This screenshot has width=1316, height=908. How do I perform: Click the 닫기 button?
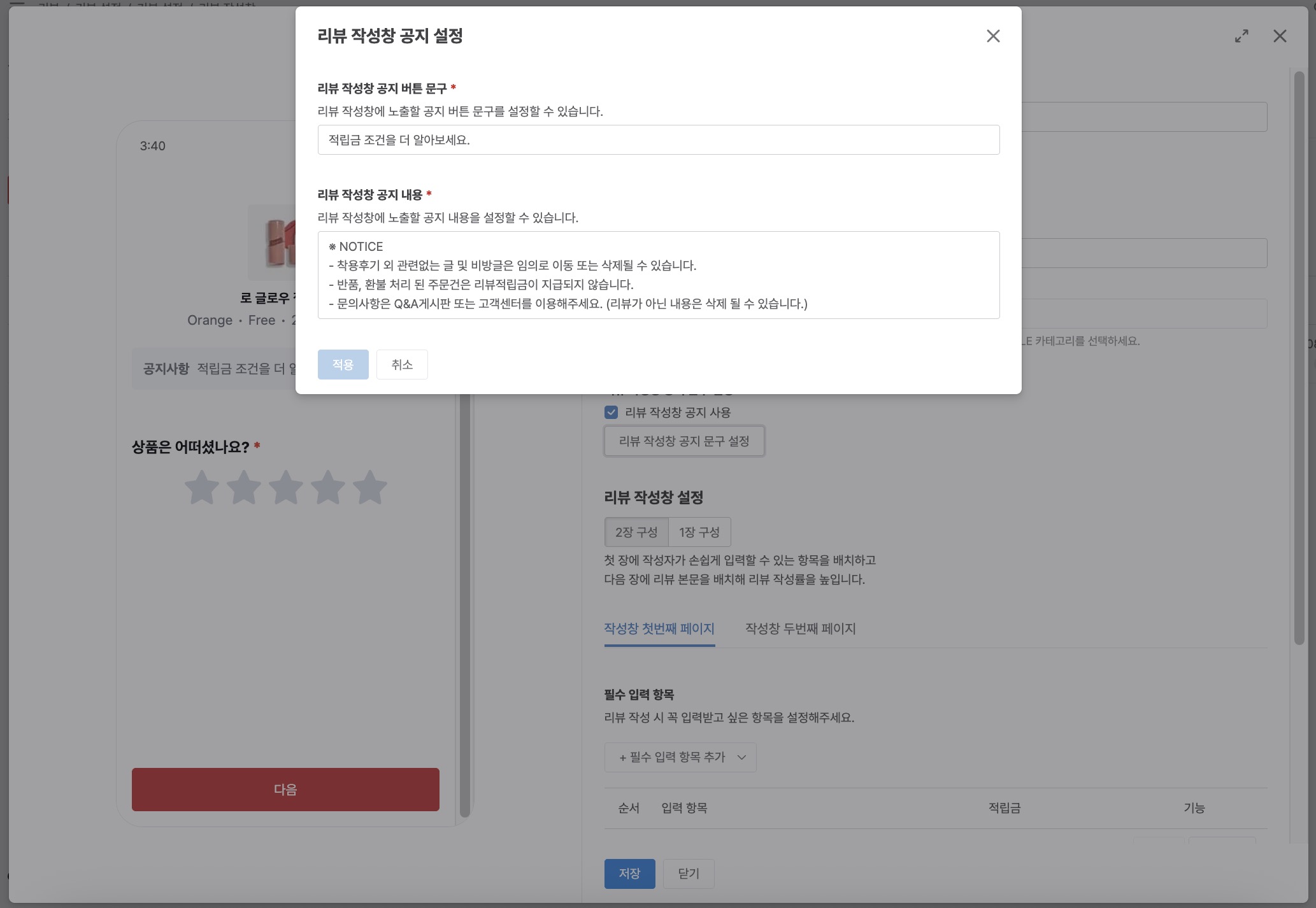pos(689,874)
